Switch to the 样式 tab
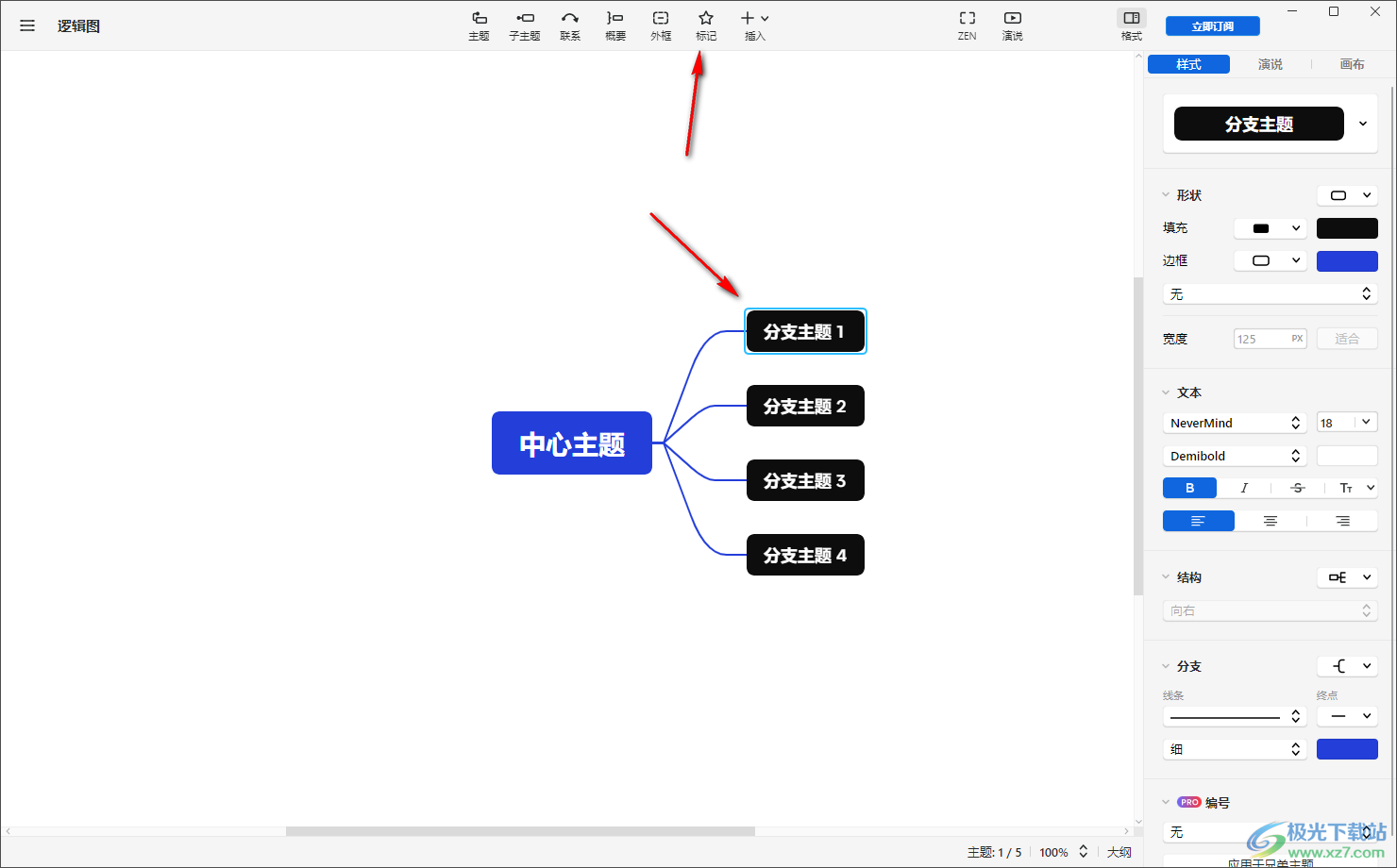The image size is (1397, 868). 1188,64
